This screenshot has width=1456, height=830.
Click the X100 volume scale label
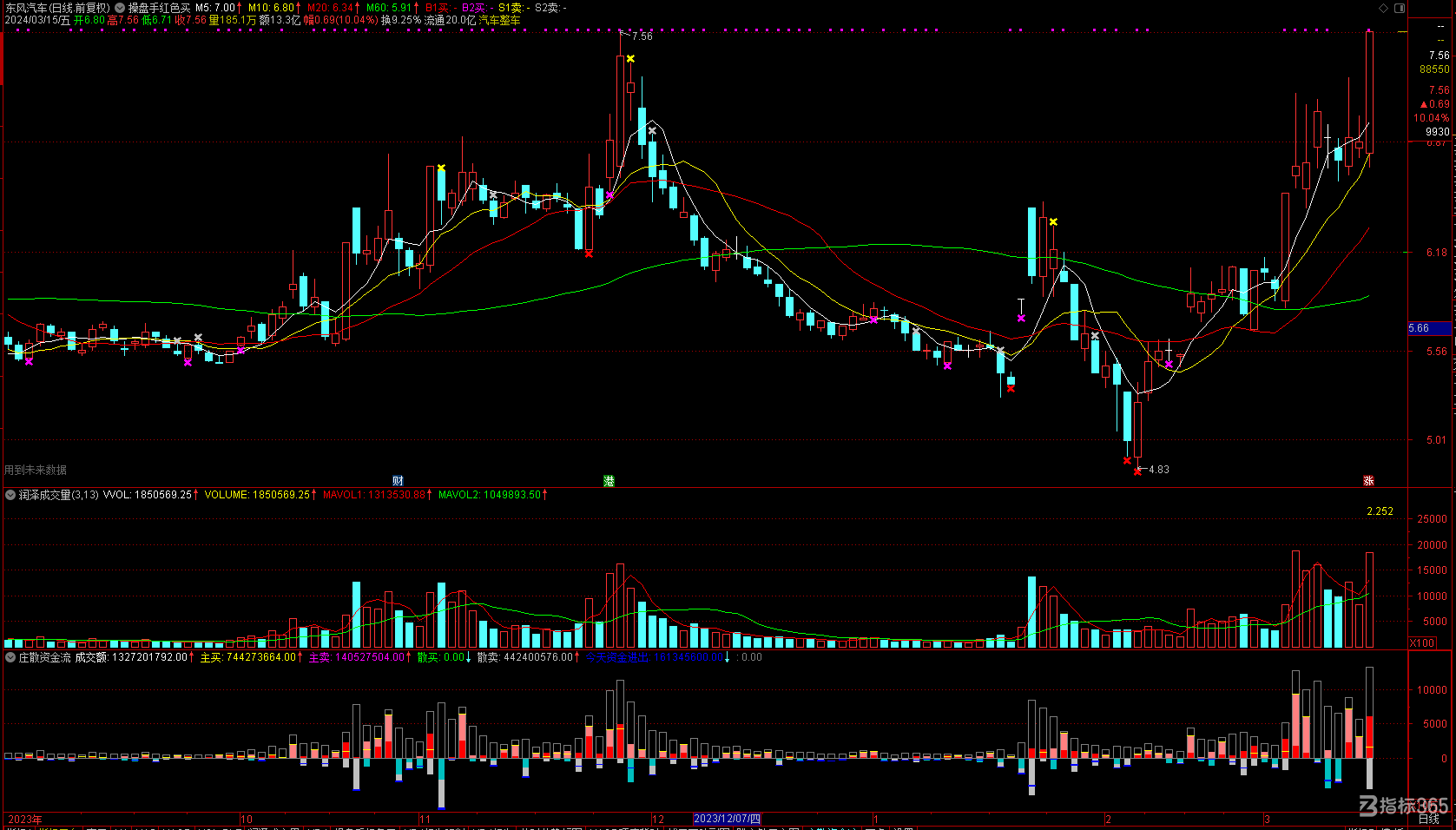[x=1422, y=643]
